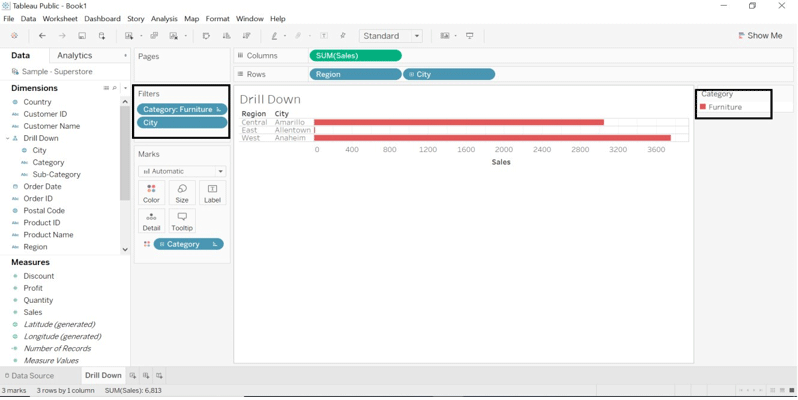
Task: Click the New Dashboard tab icon at bottom
Action: click(146, 376)
